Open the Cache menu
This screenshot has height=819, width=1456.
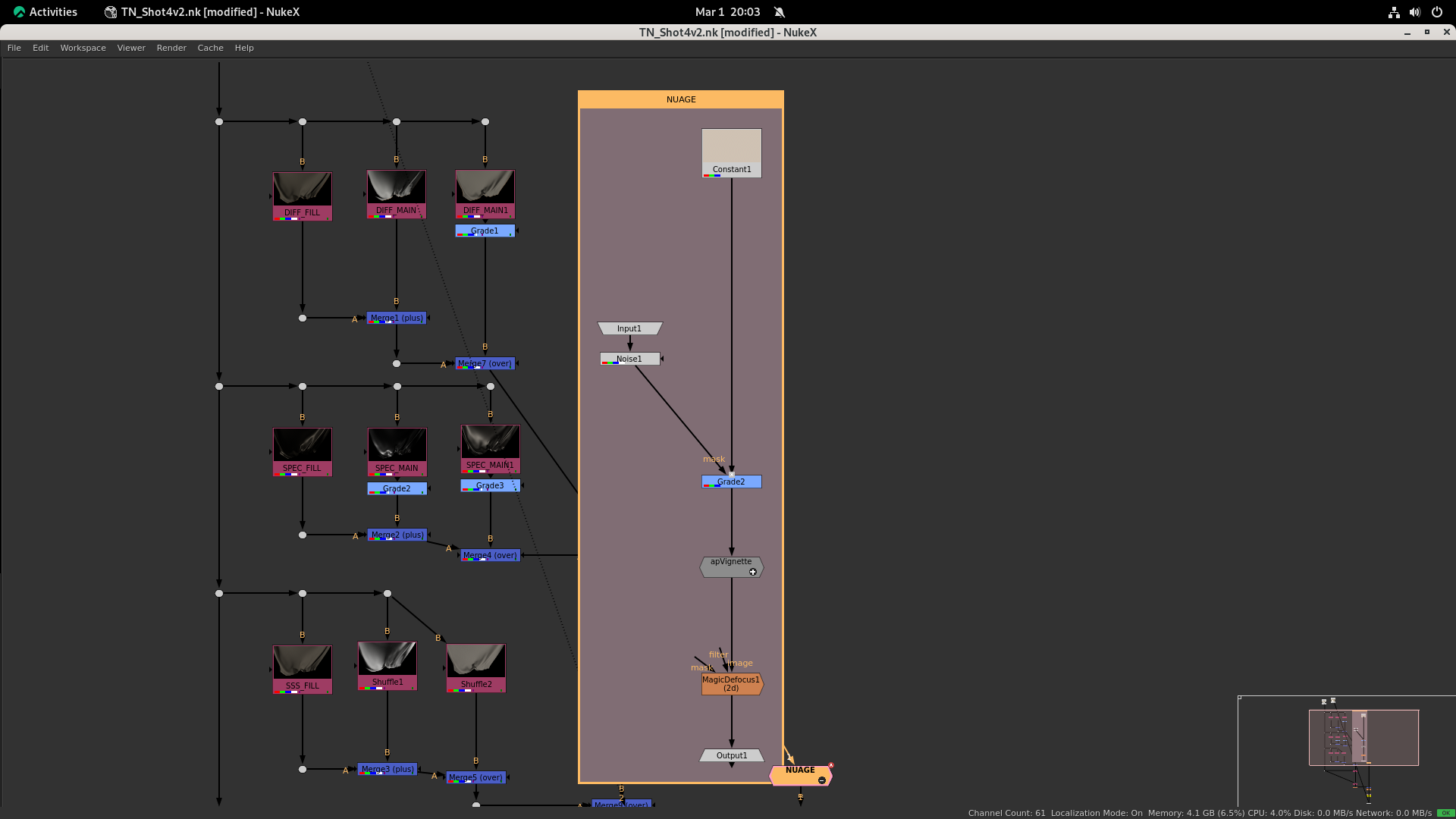tap(210, 48)
